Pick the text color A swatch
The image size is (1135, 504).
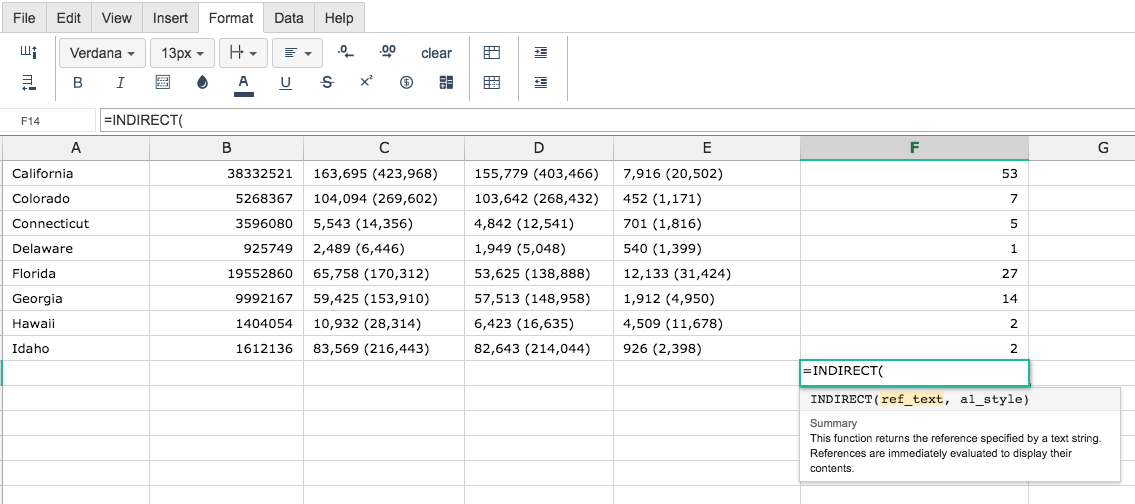243,83
